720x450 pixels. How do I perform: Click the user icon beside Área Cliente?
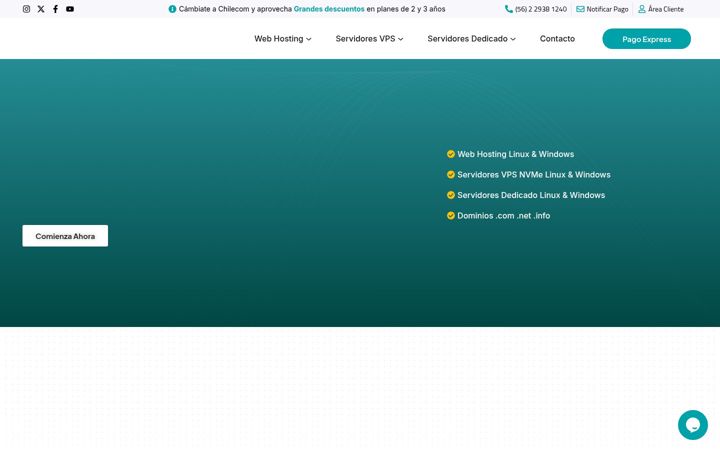click(642, 9)
